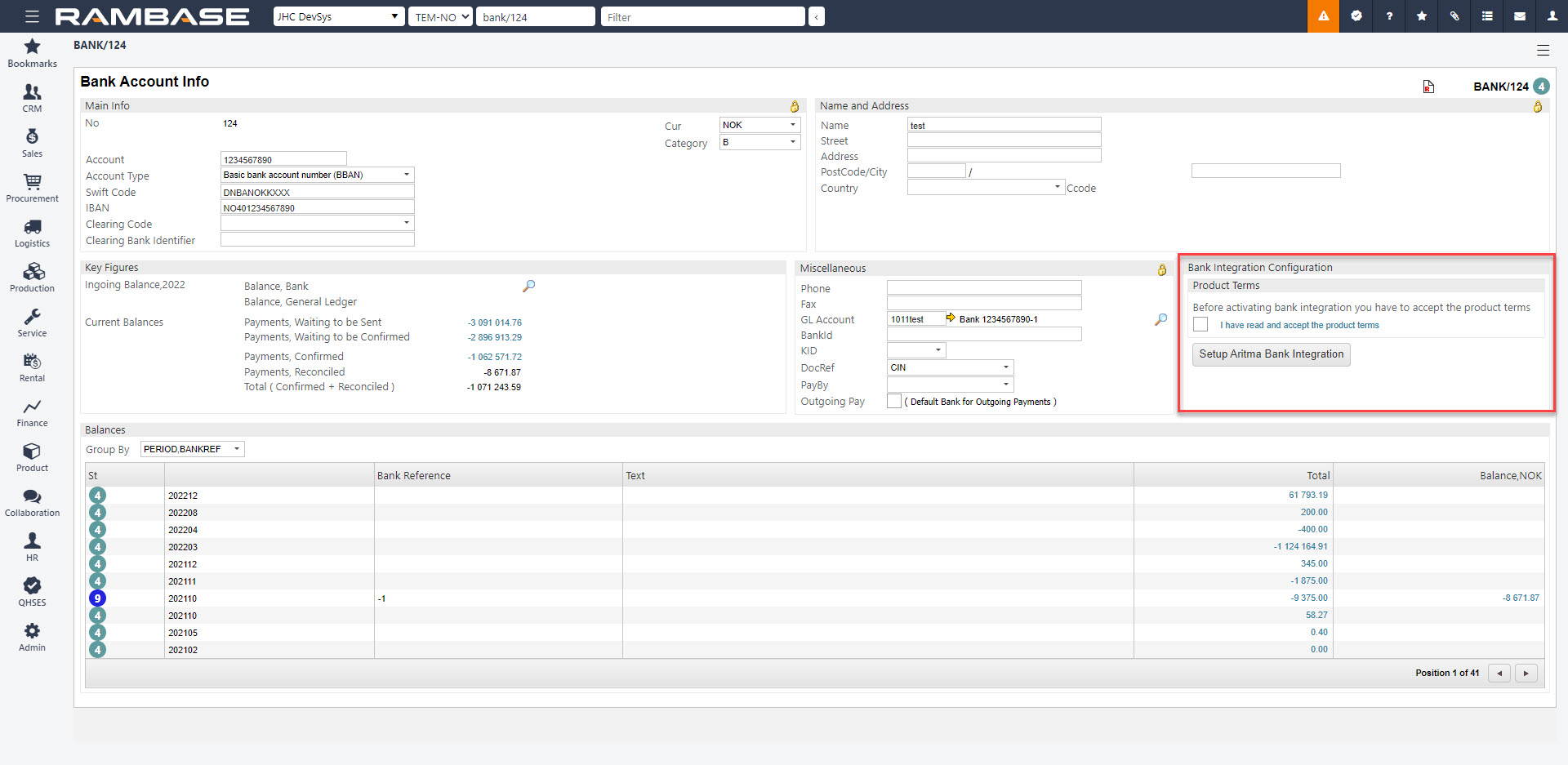Viewport: 1568px width, 765px height.
Task: Open the Group By dropdown
Action: pyautogui.click(x=193, y=449)
